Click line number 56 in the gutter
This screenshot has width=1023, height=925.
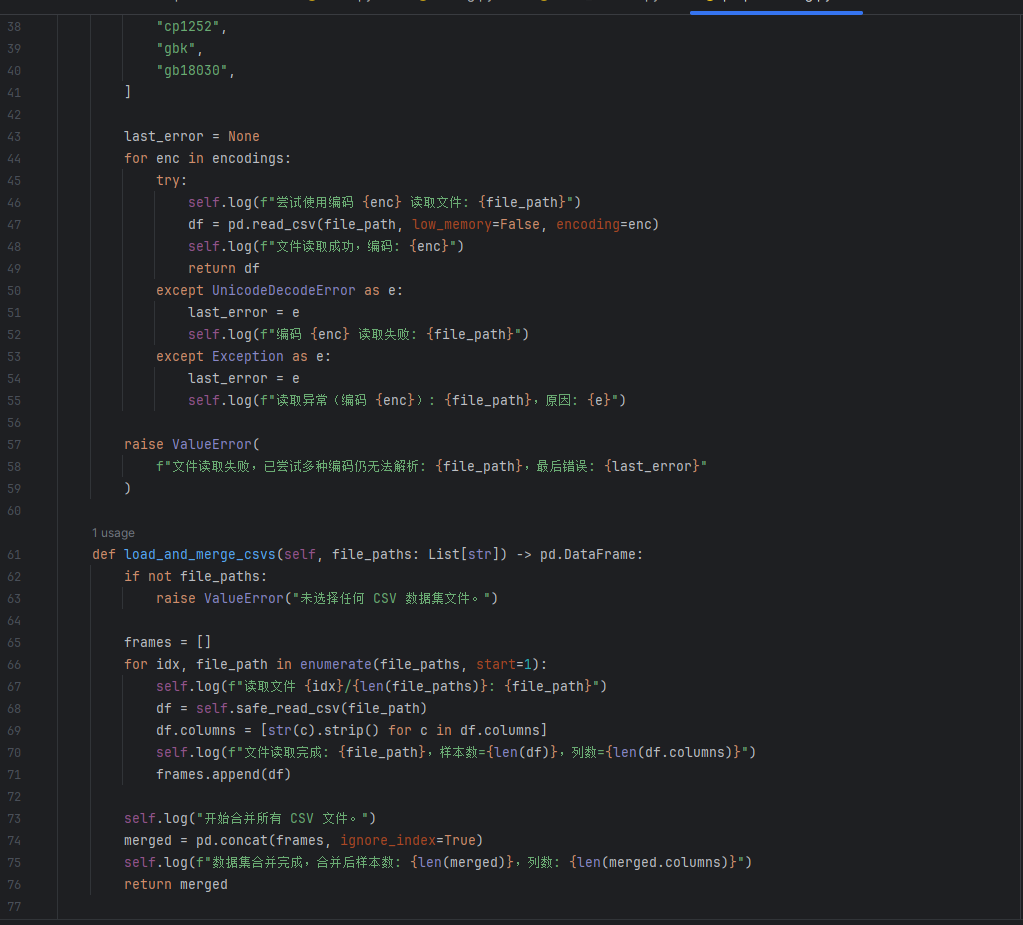pos(14,423)
